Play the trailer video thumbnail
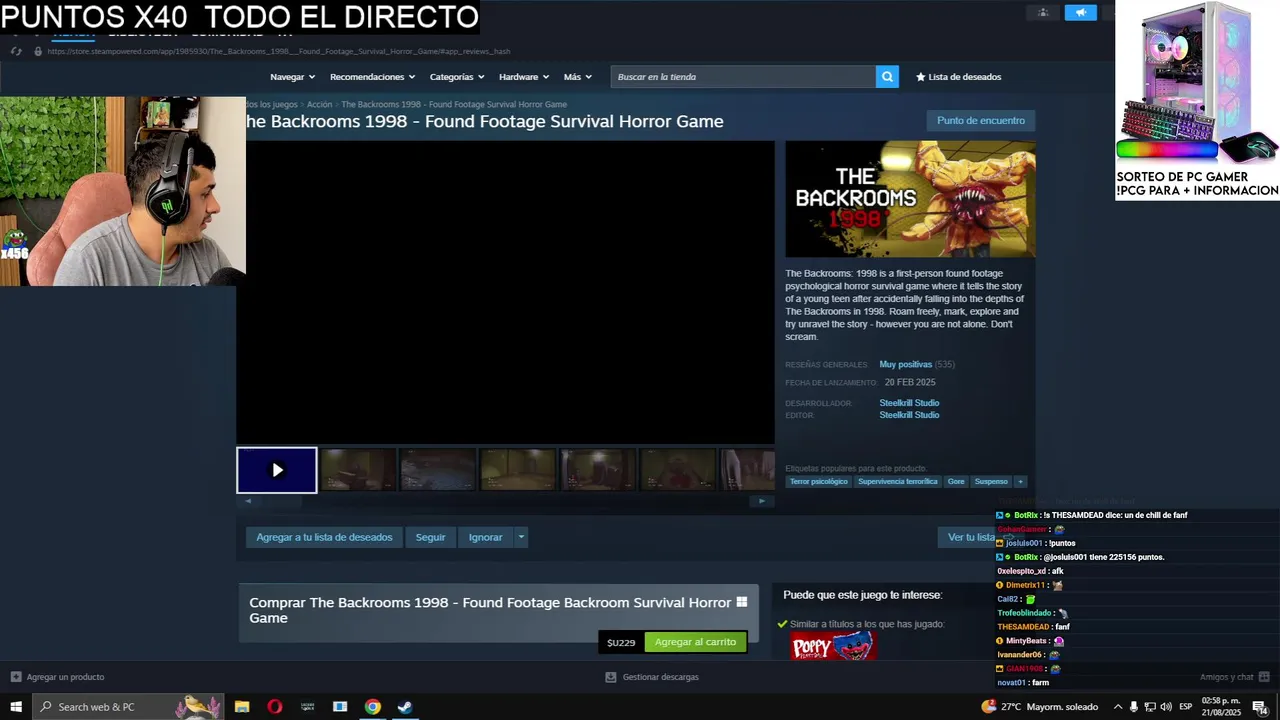The image size is (1280, 720). tap(277, 470)
